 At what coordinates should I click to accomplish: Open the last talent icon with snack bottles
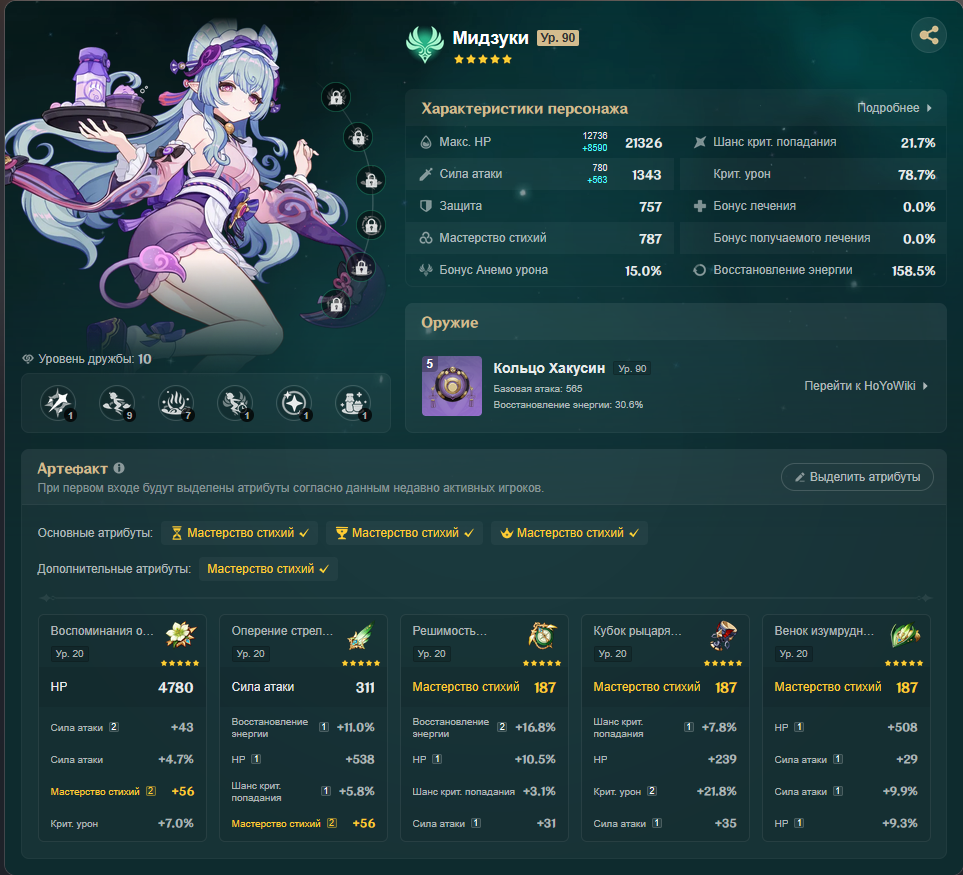(353, 403)
